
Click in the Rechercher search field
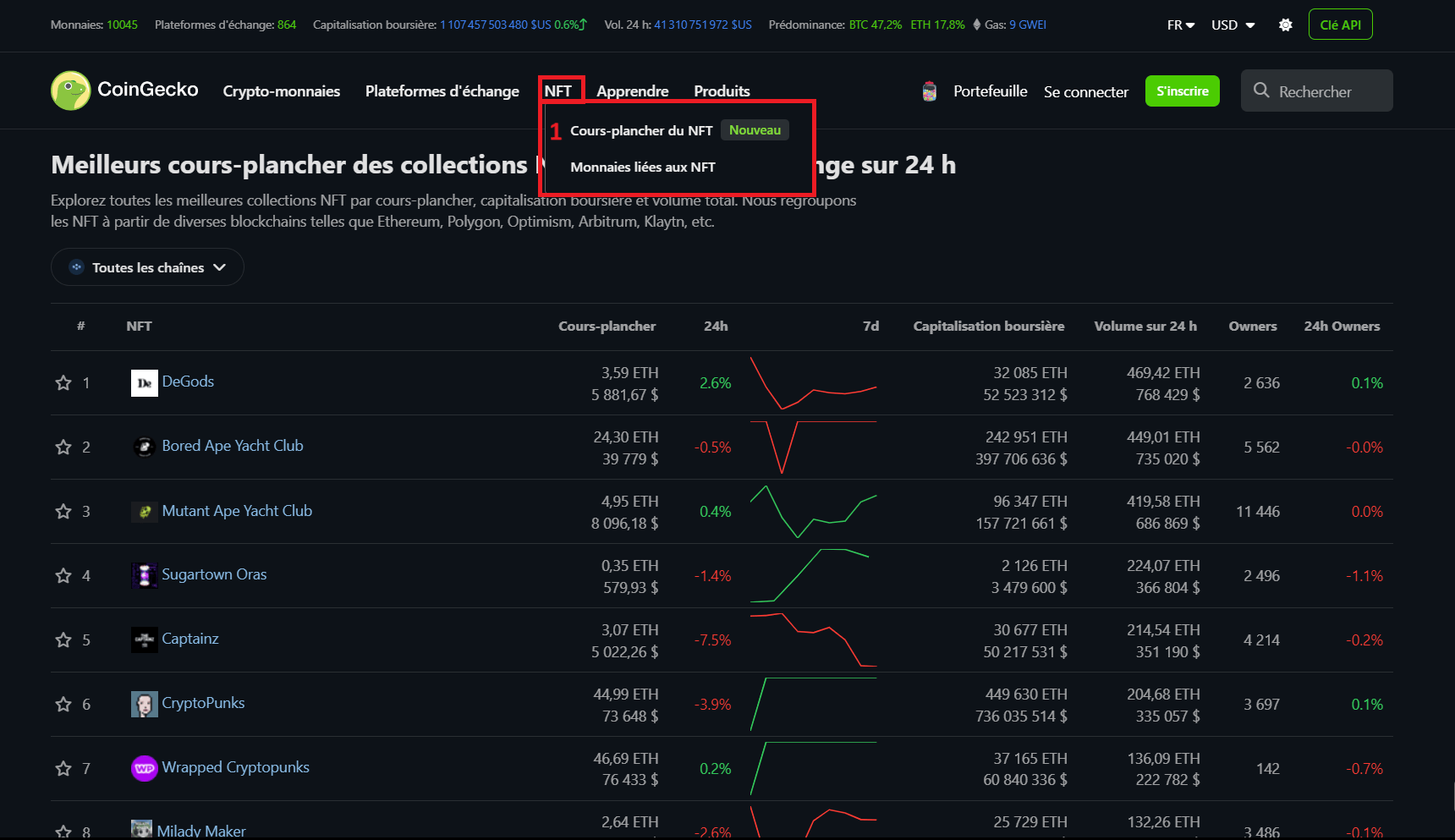(x=1316, y=91)
